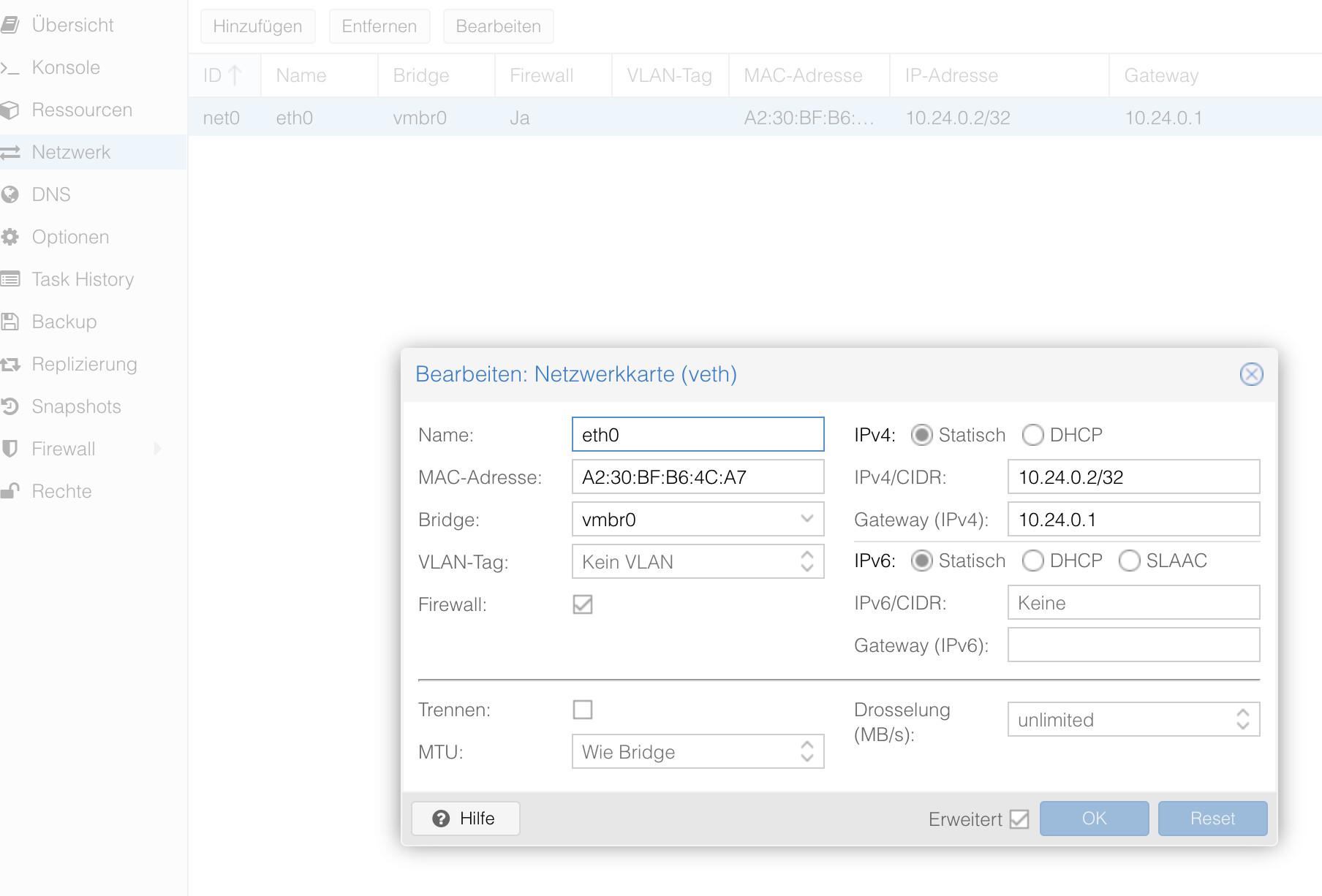The height and width of the screenshot is (896, 1322).
Task: Open the Bridge vmbr0 dropdown
Action: click(807, 520)
